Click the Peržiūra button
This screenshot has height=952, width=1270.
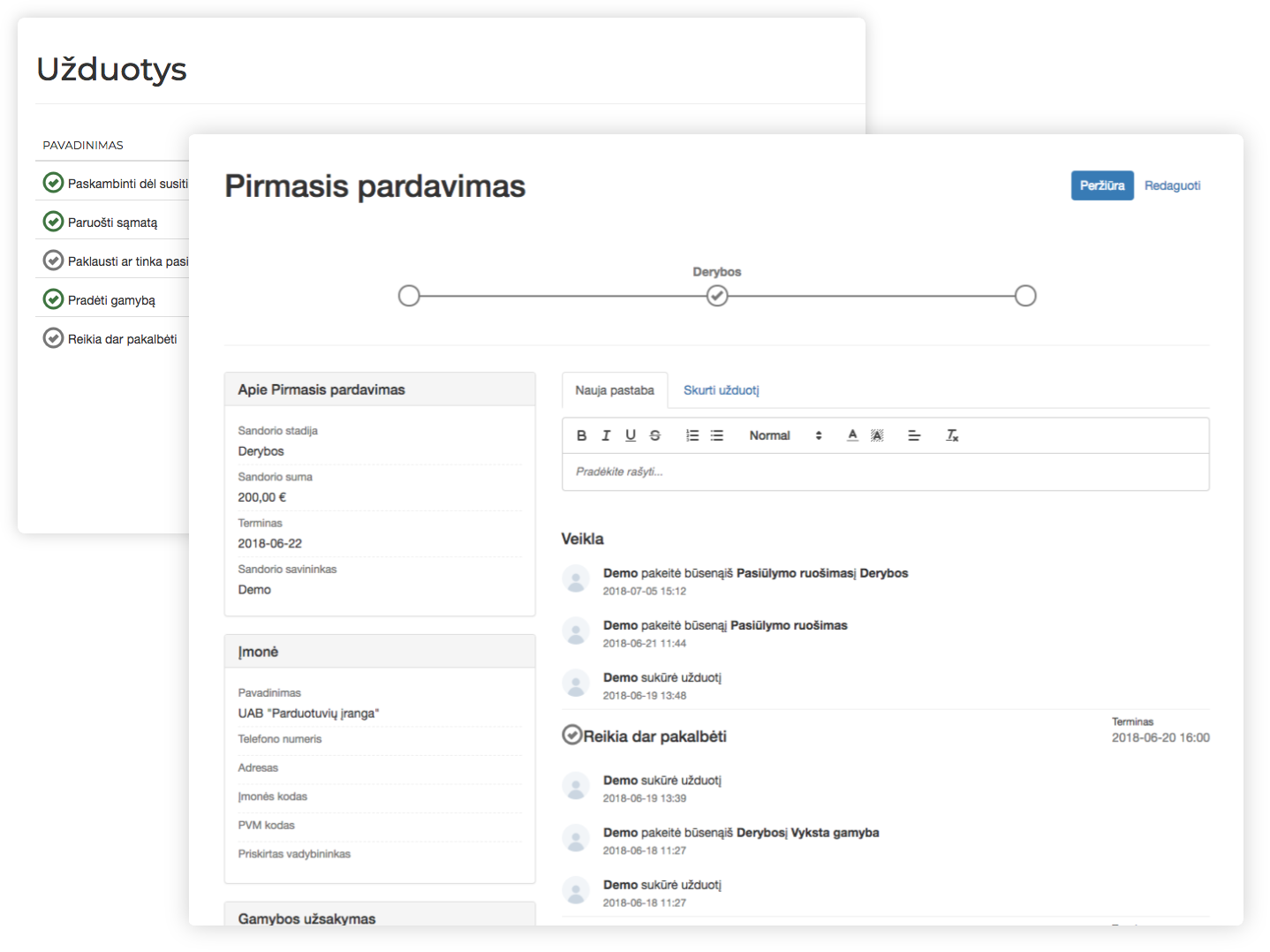1102,185
